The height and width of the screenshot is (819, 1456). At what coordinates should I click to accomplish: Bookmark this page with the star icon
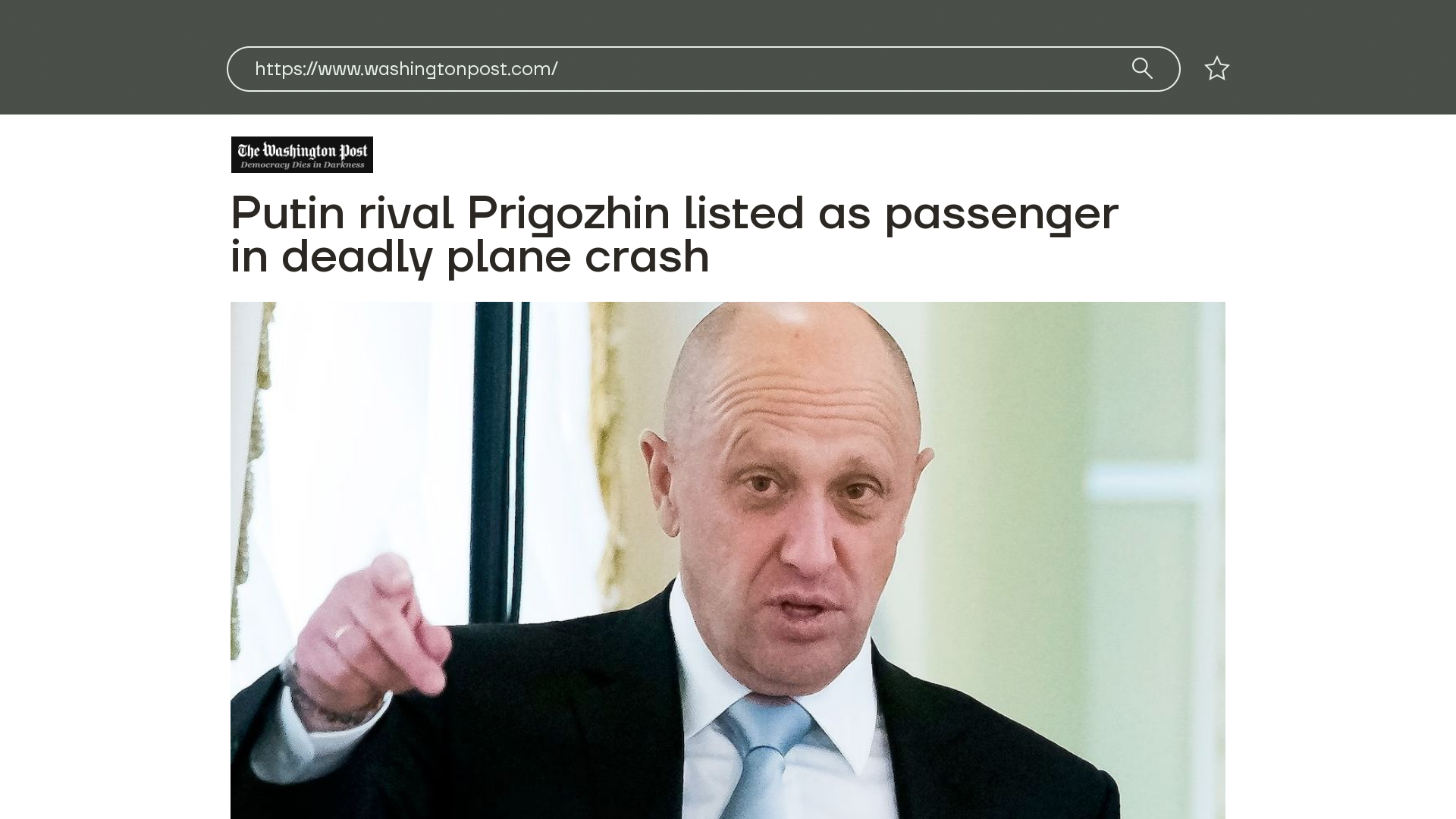click(1216, 68)
